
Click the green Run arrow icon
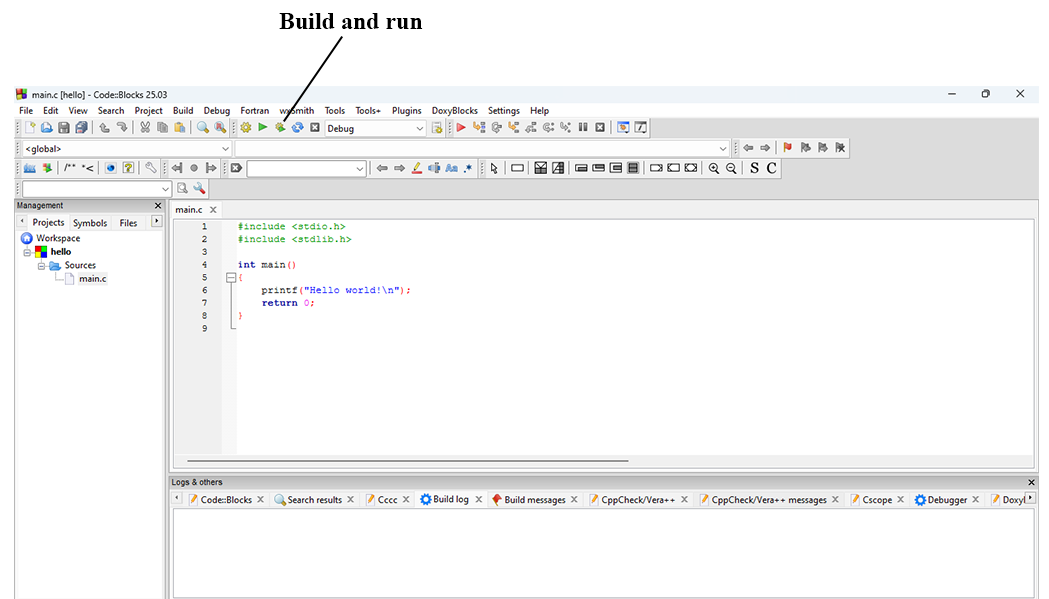click(x=263, y=128)
